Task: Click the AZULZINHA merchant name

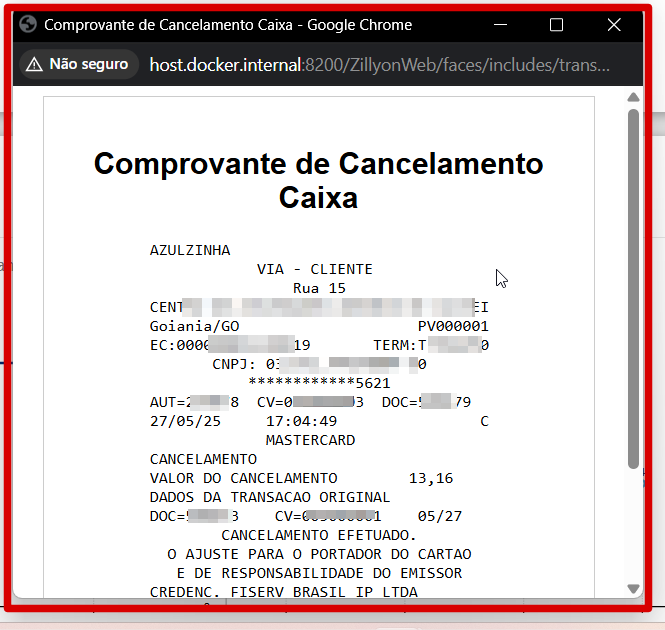Action: pos(190,250)
